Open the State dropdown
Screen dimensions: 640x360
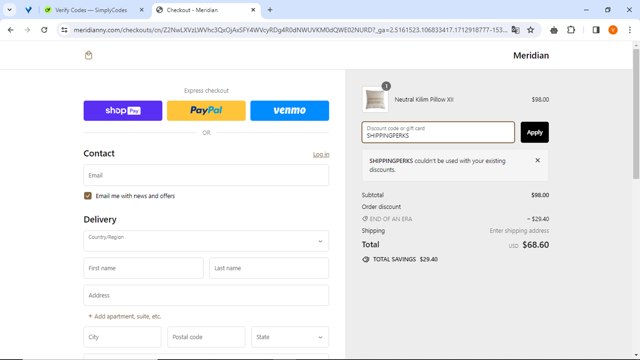[x=290, y=337]
